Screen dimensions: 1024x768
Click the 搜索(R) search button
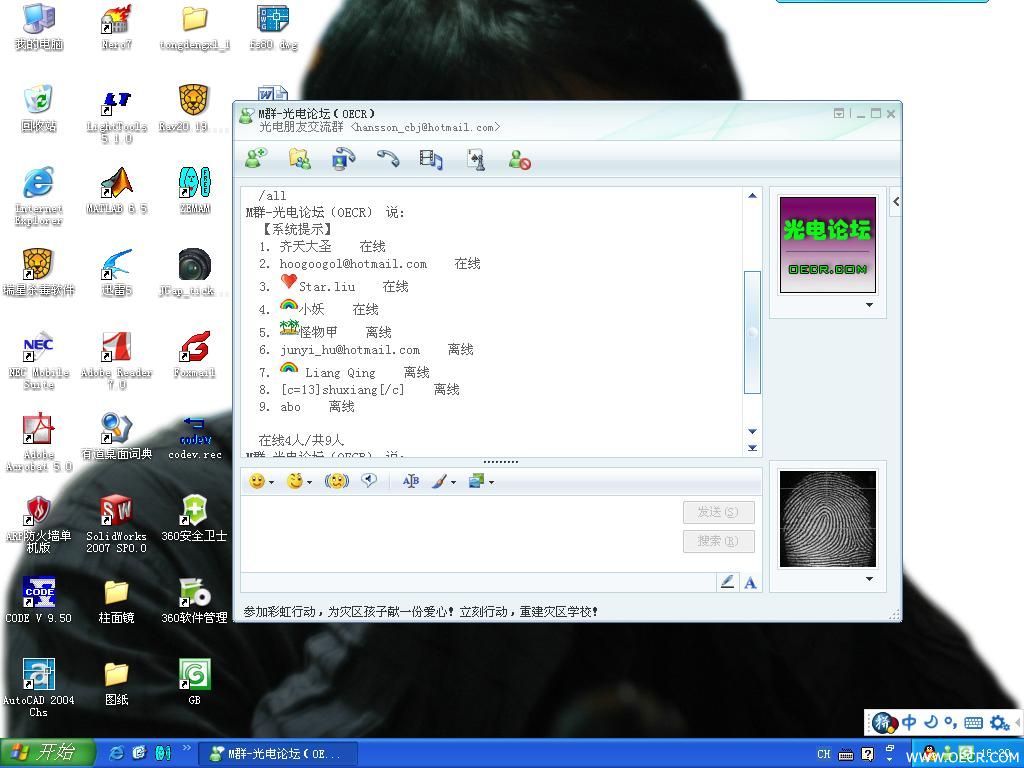[718, 541]
